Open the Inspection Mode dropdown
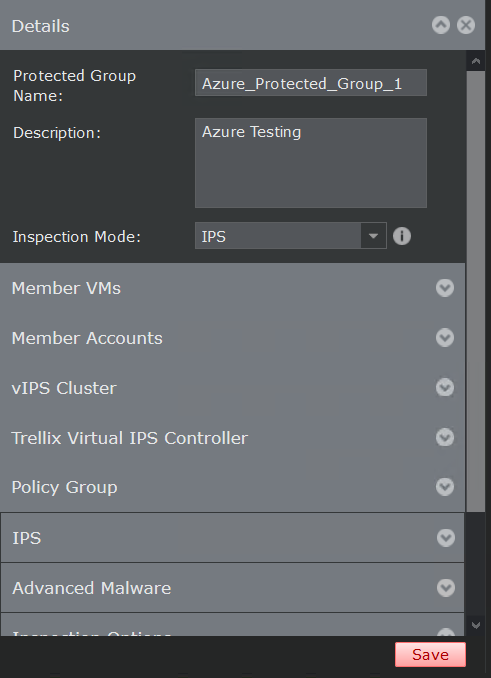This screenshot has height=678, width=491. click(373, 236)
